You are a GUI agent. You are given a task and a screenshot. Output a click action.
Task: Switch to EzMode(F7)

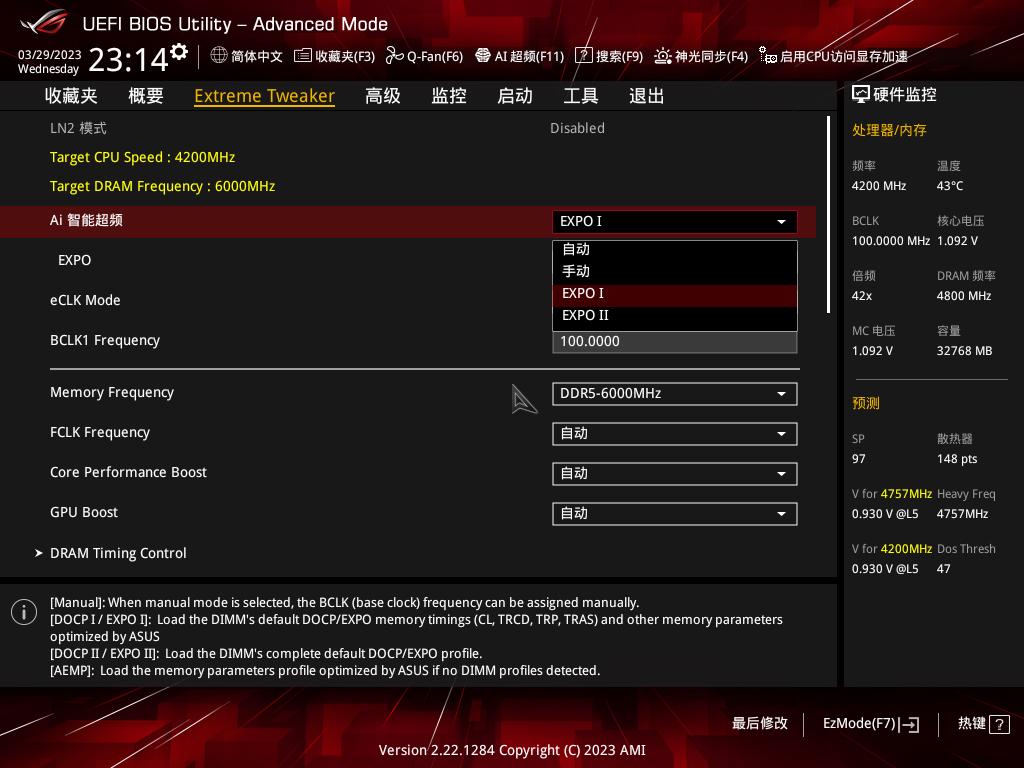coord(871,724)
